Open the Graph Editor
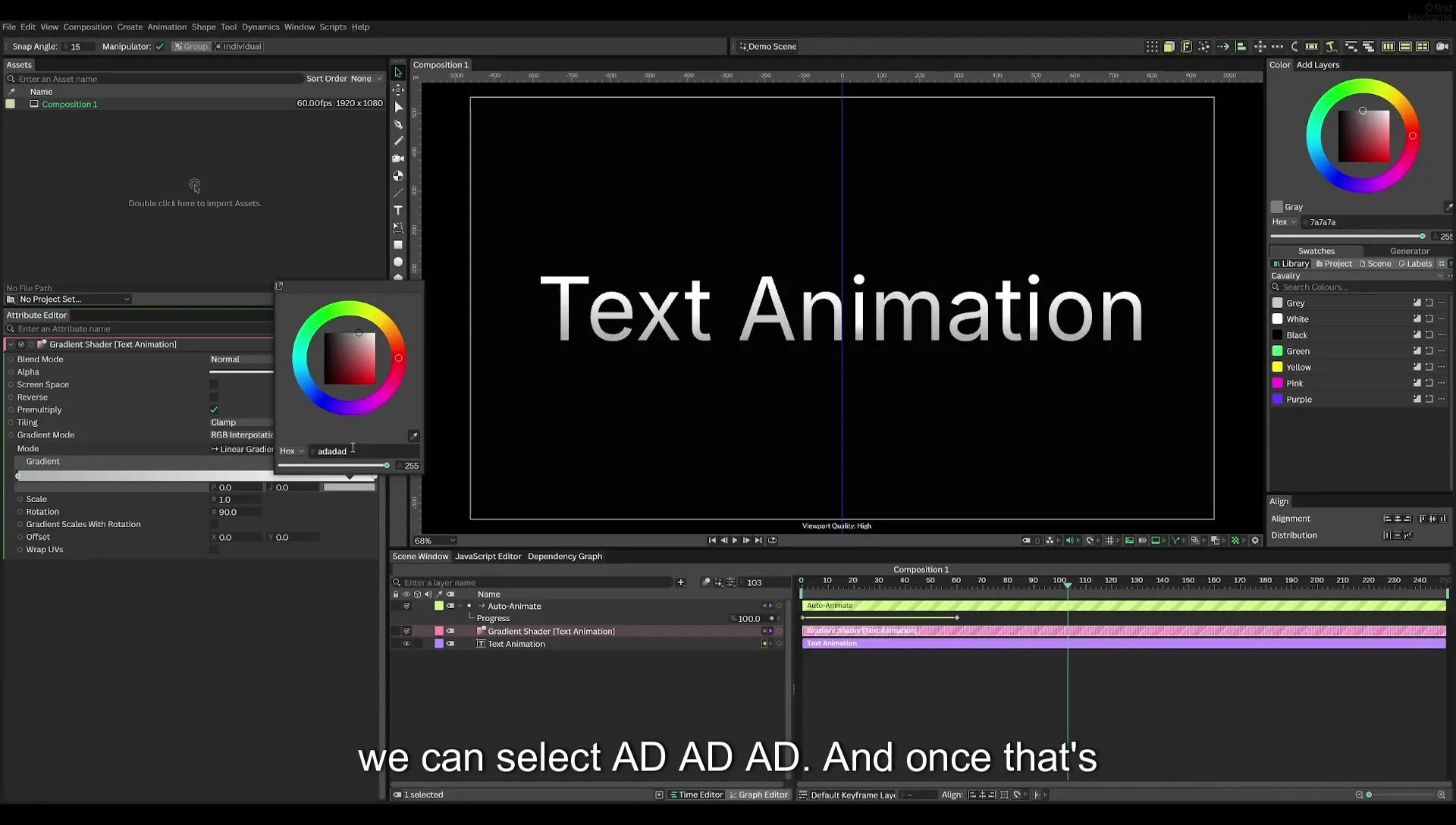This screenshot has width=1456, height=825. click(x=758, y=795)
